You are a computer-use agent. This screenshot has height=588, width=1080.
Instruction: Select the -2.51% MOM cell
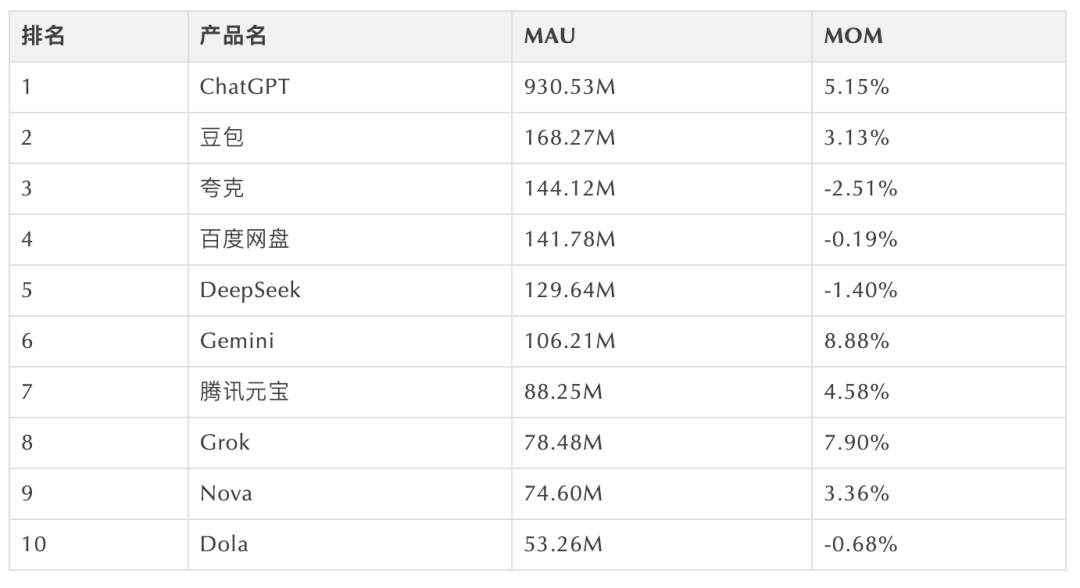click(860, 189)
